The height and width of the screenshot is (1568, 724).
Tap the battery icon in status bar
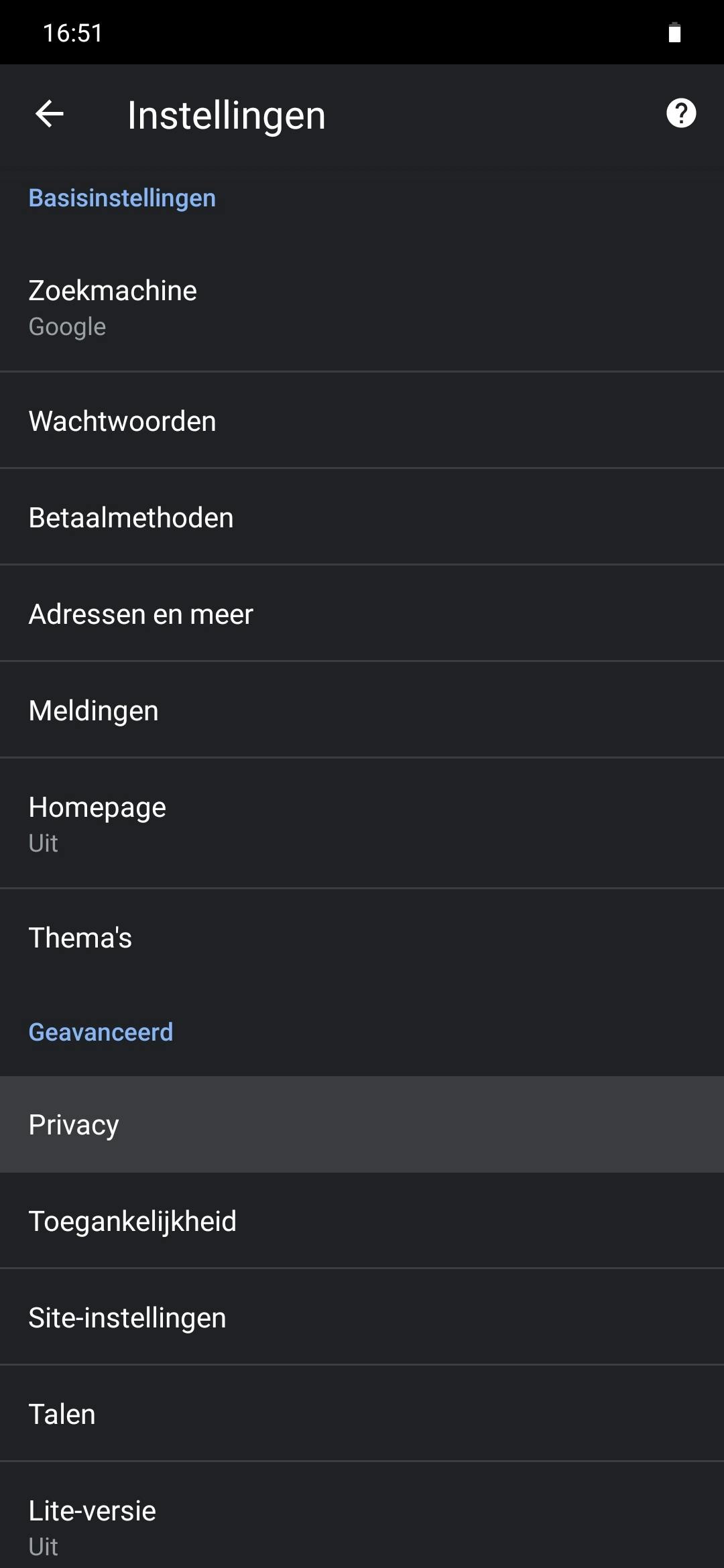(674, 33)
